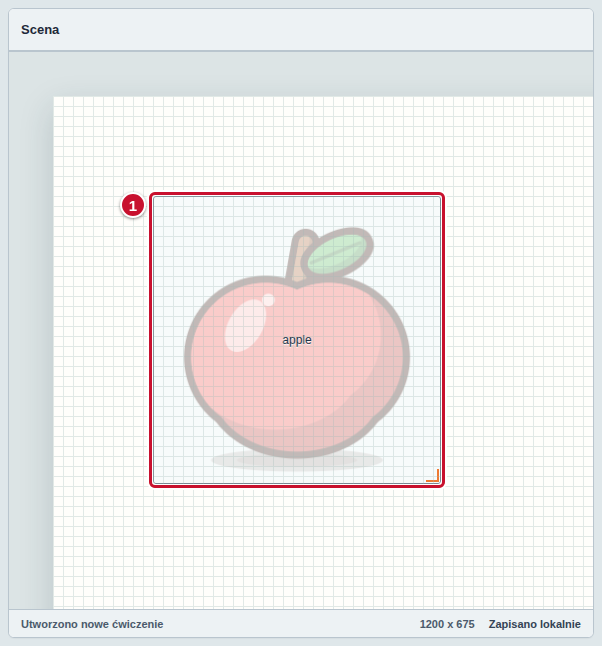The width and height of the screenshot is (602, 646).
Task: Click empty grid area above the apple frame
Action: click(x=297, y=144)
